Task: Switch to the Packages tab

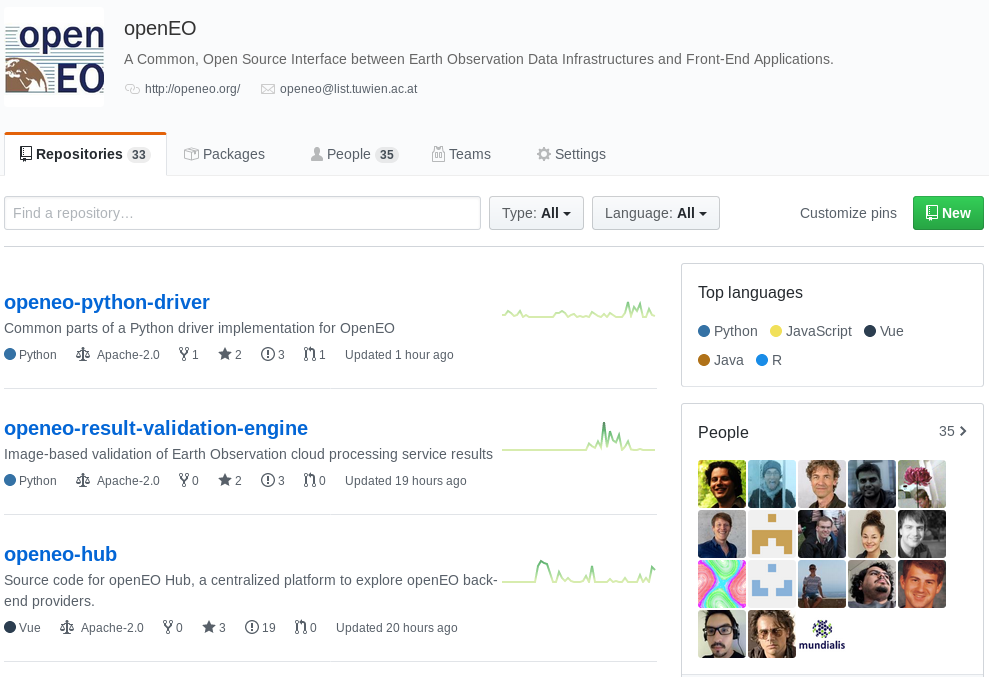Action: 224,154
